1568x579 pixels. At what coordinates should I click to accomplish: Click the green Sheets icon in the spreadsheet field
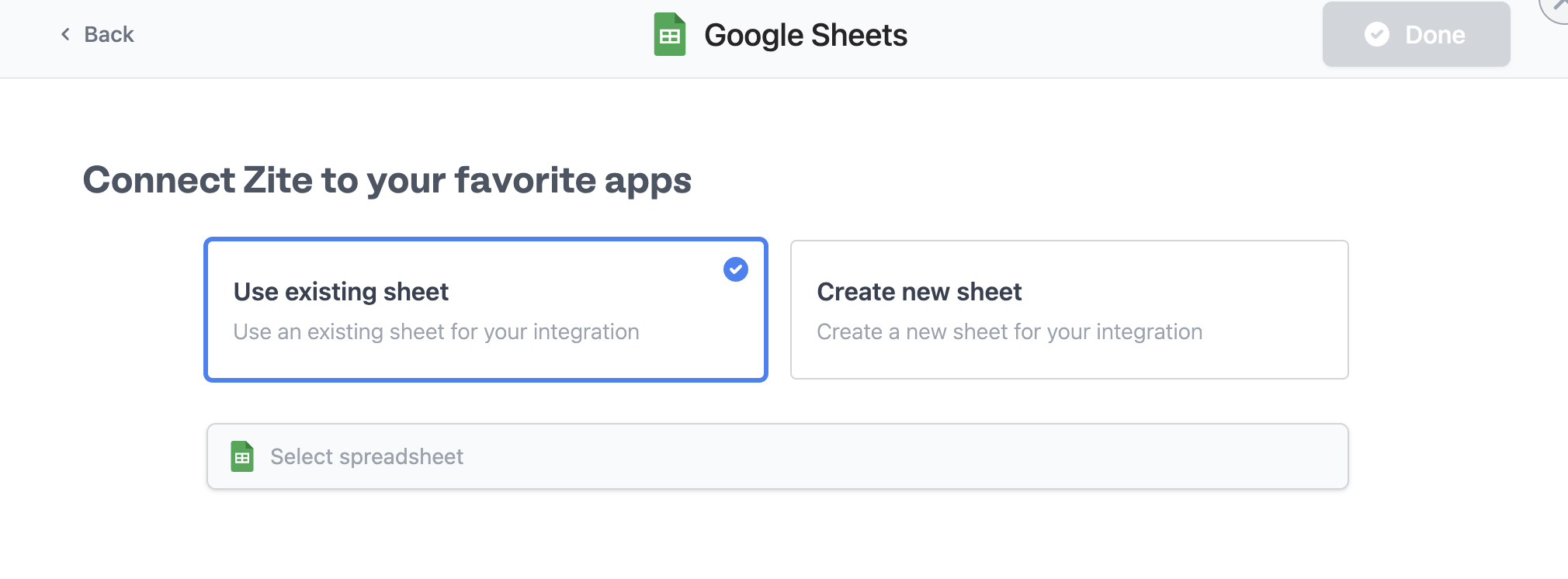tap(241, 456)
